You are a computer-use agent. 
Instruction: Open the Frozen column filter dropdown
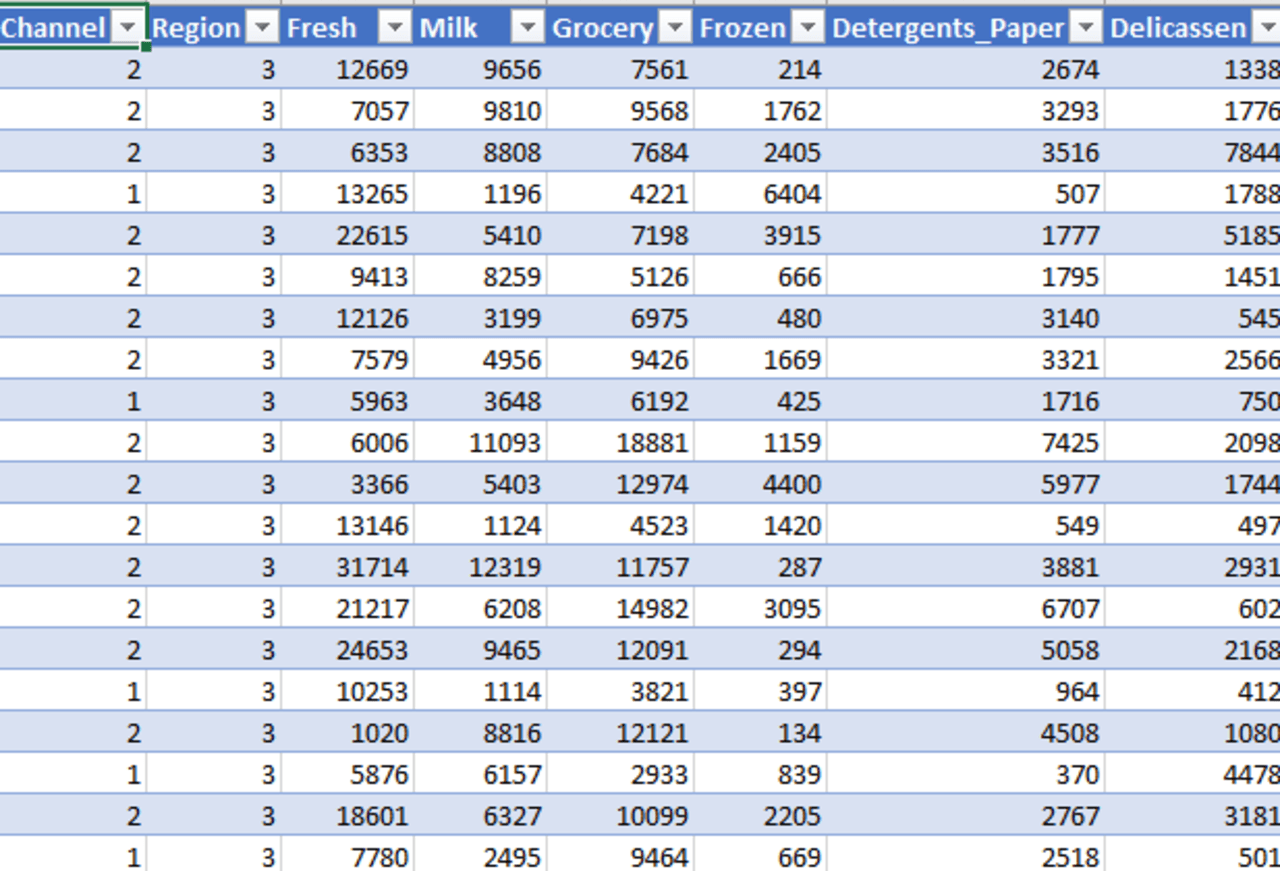click(807, 28)
